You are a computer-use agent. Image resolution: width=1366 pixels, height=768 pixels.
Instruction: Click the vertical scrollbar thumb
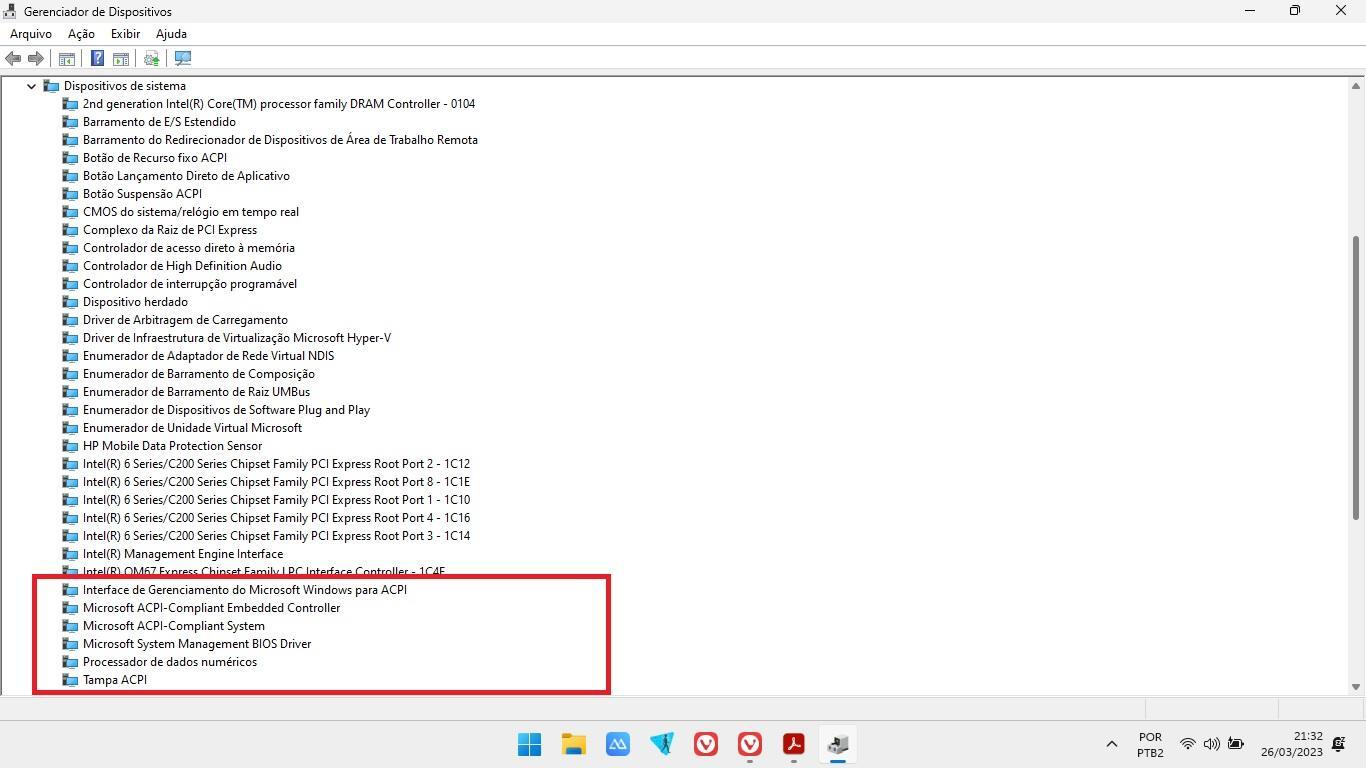tap(1357, 378)
